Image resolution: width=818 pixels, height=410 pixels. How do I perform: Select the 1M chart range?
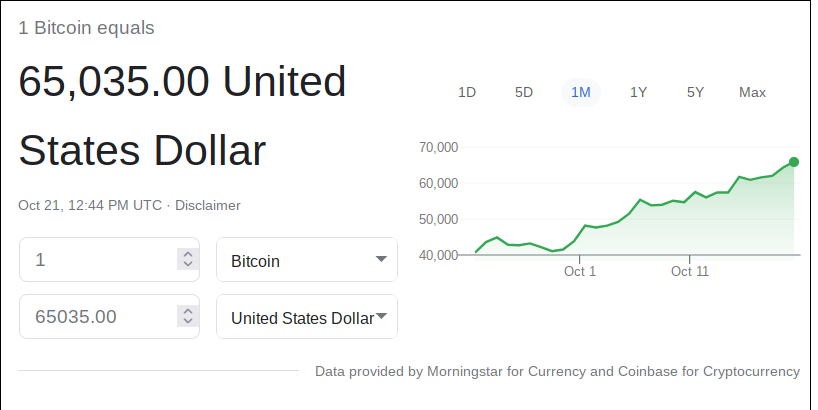point(581,92)
